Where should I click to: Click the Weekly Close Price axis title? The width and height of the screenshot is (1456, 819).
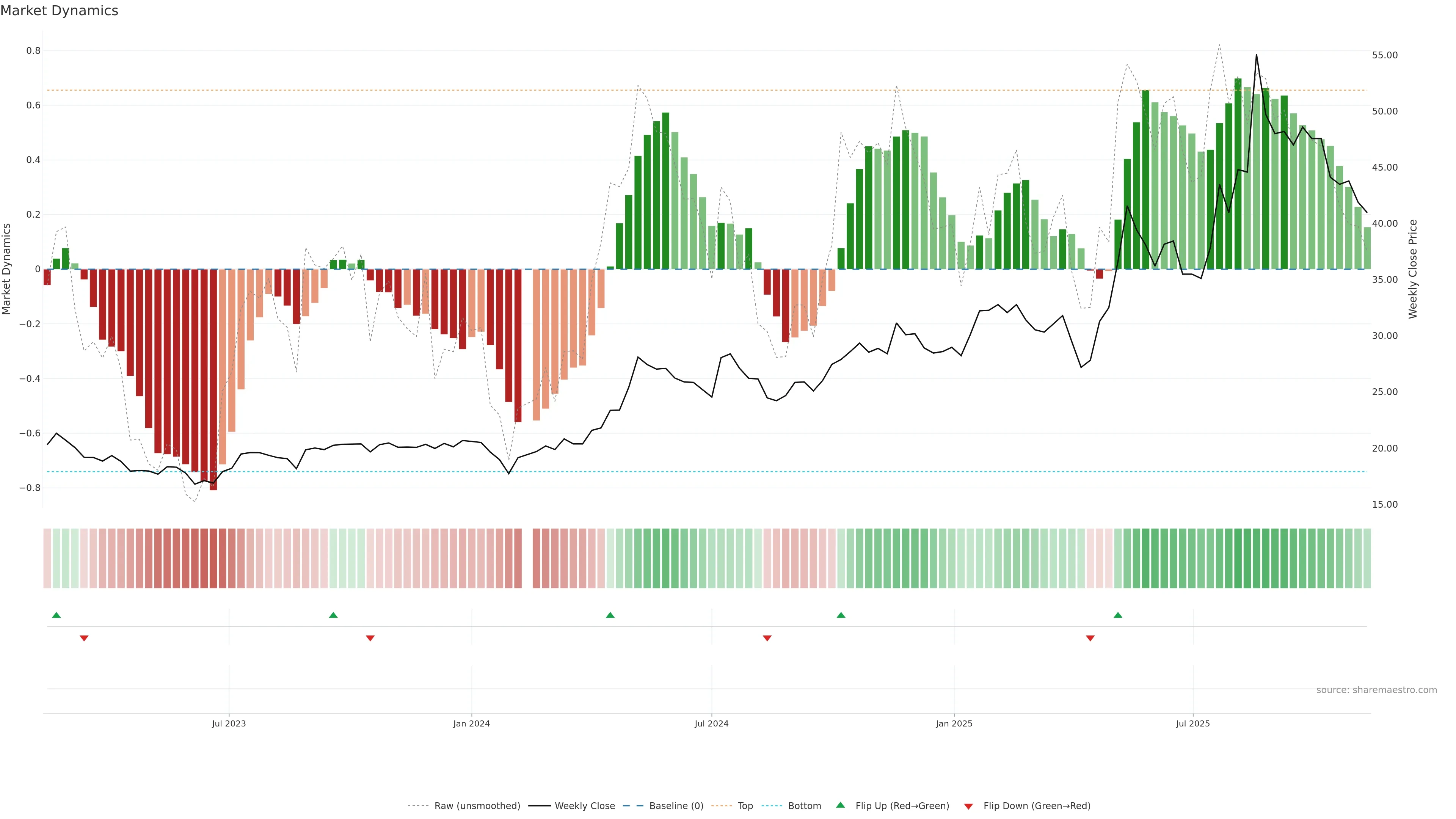click(x=1412, y=269)
